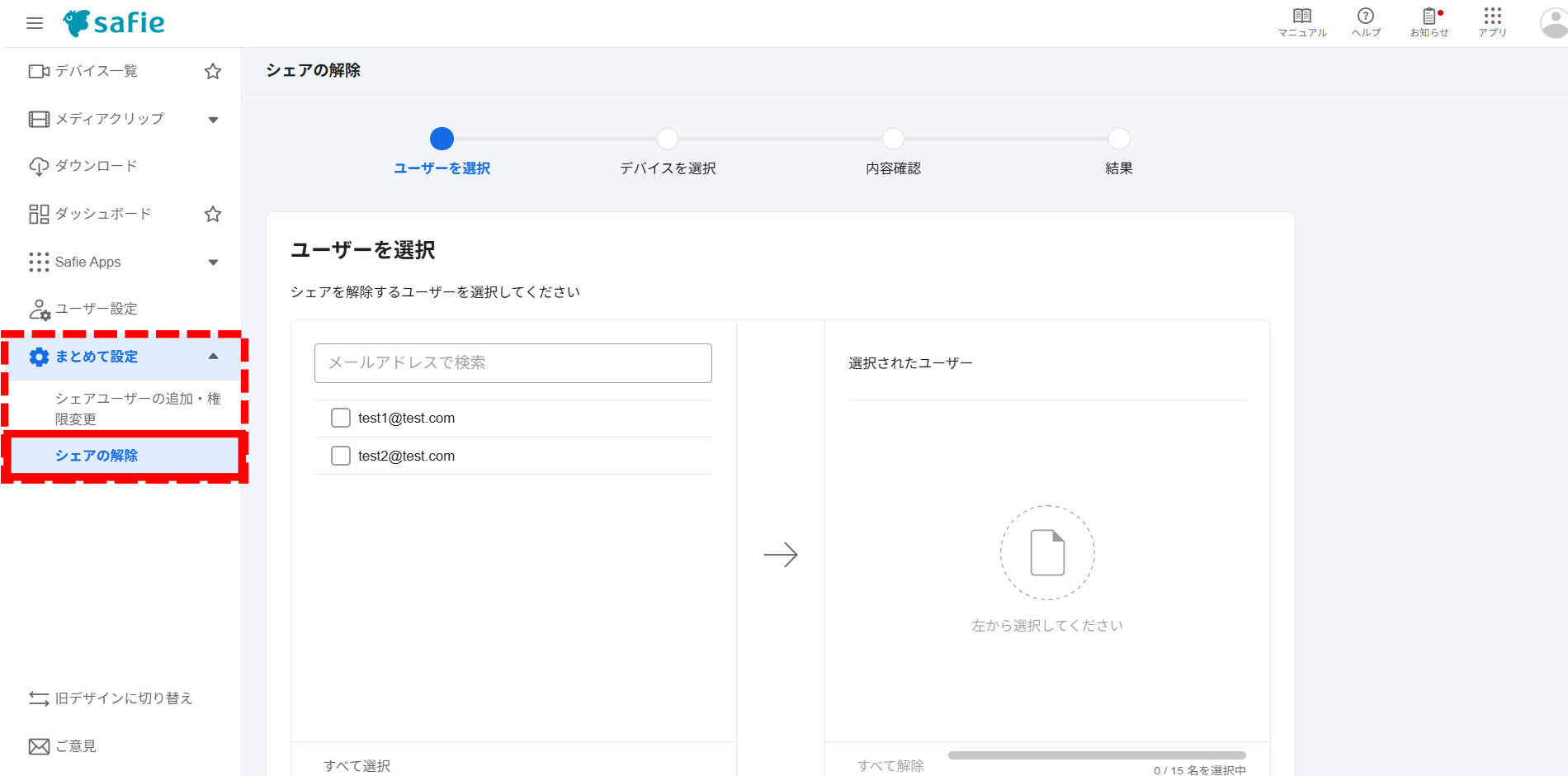Open the user profile avatar
Image resolution: width=1568 pixels, height=776 pixels.
tap(1554, 22)
